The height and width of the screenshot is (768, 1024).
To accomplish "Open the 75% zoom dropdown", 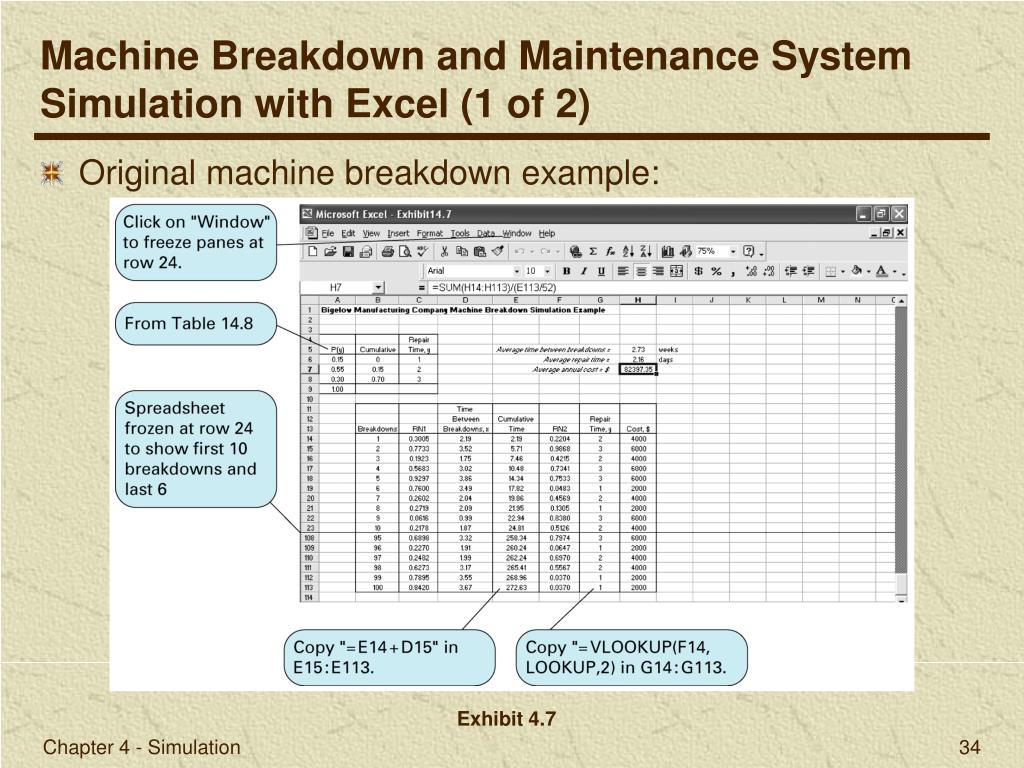I will tap(733, 251).
